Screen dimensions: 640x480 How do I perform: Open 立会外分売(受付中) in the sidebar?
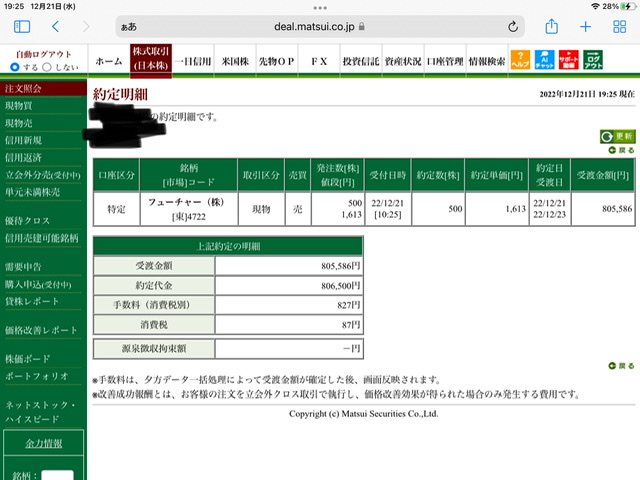(x=43, y=175)
